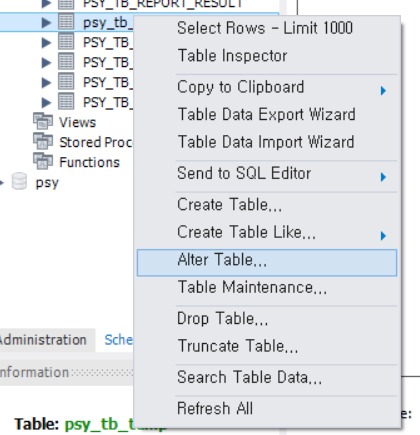The width and height of the screenshot is (420, 435).
Task: Choose Table Maintenance... option
Action: [x=267, y=287]
